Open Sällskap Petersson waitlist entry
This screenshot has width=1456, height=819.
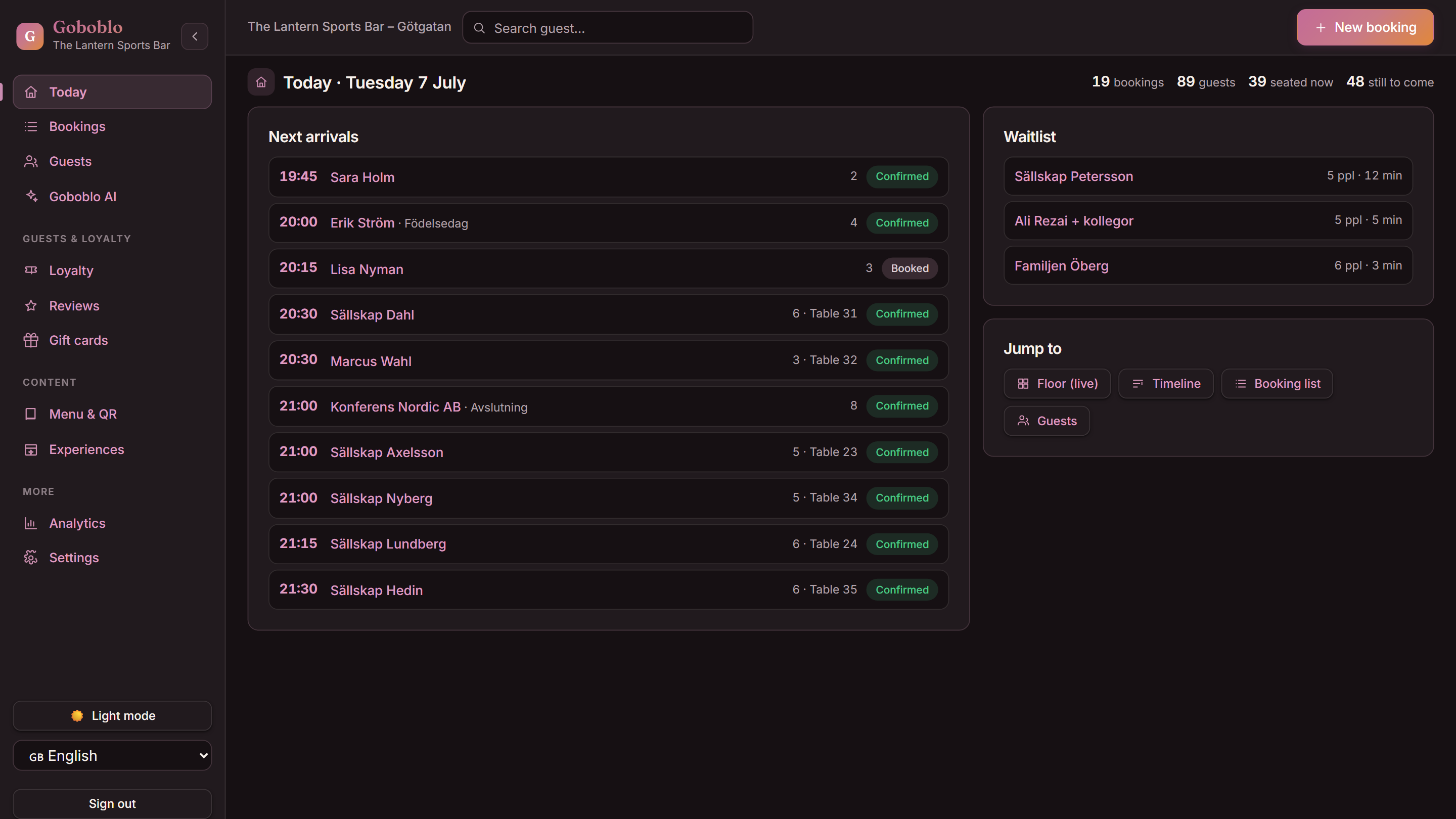pyautogui.click(x=1208, y=176)
